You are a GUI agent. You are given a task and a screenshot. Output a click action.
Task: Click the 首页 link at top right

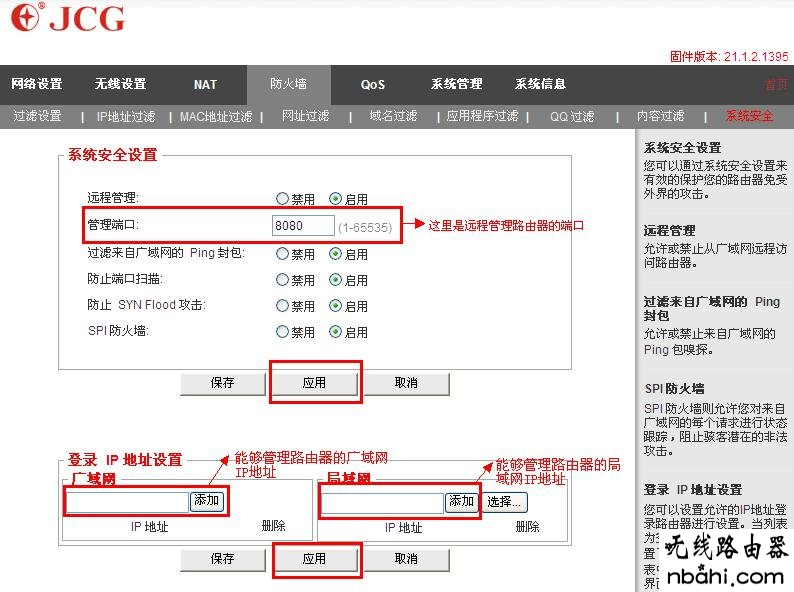coord(776,85)
